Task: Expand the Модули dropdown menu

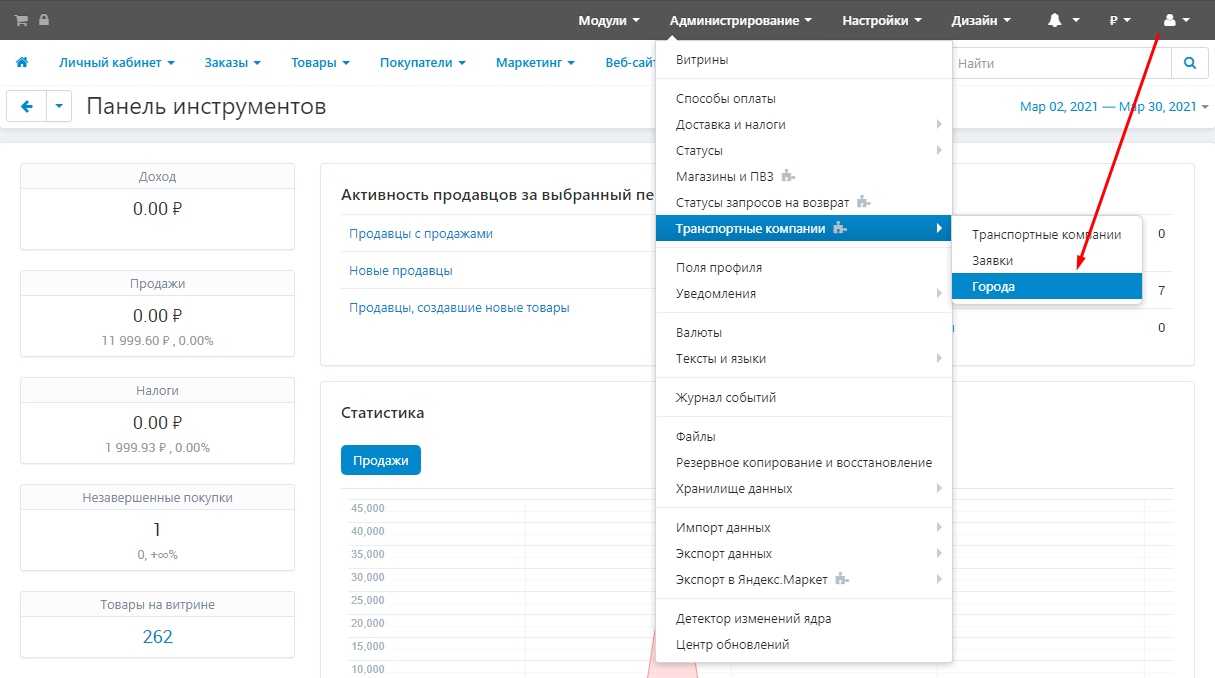Action: [609, 20]
